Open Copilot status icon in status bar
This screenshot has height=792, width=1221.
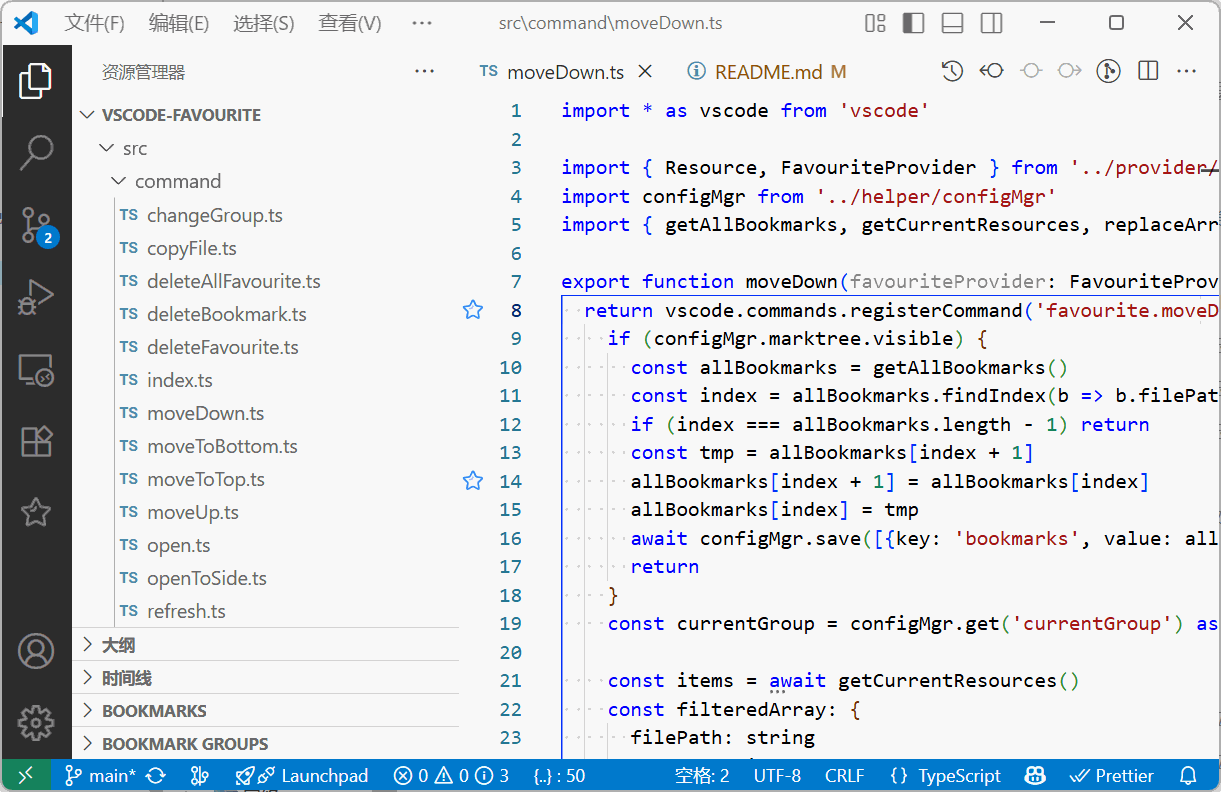(x=1035, y=775)
